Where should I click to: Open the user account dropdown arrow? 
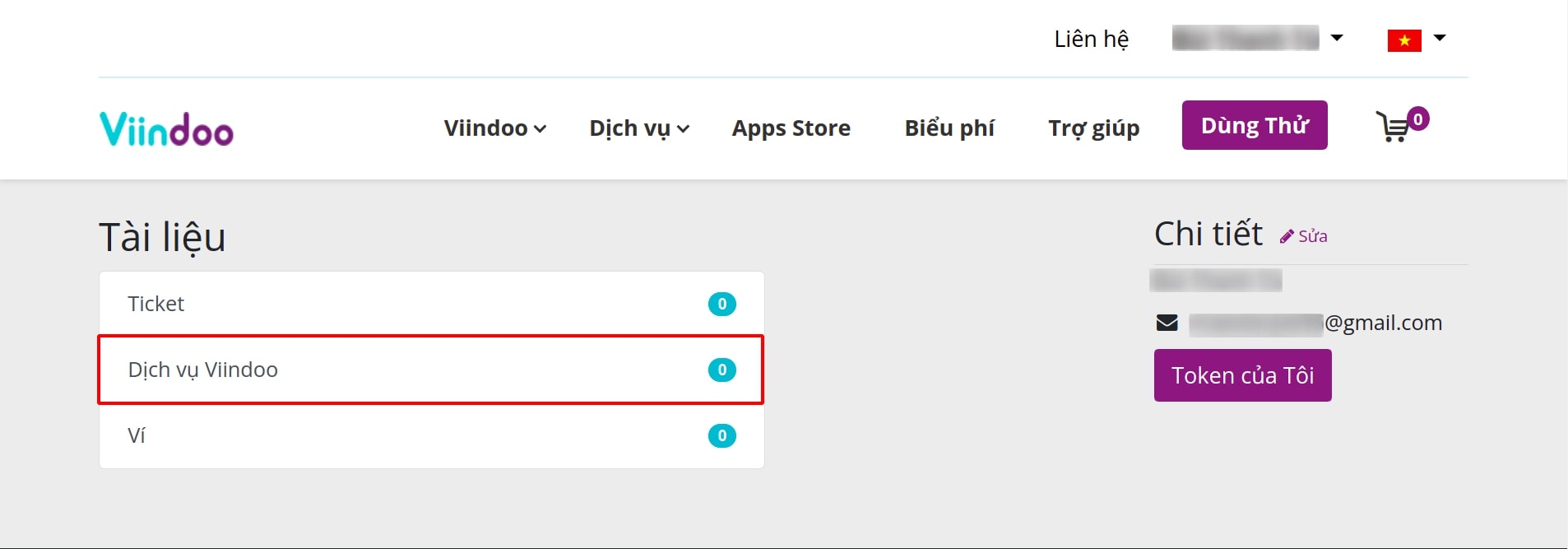pyautogui.click(x=1337, y=38)
